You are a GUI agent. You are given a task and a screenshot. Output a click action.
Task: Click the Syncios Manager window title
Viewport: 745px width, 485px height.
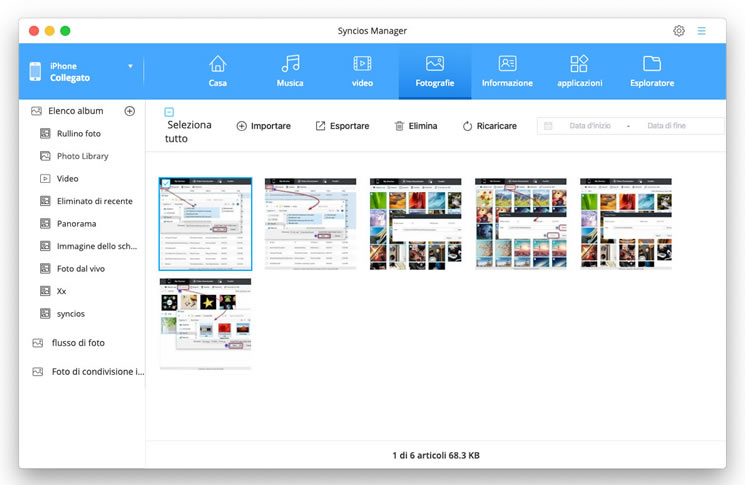[372, 31]
